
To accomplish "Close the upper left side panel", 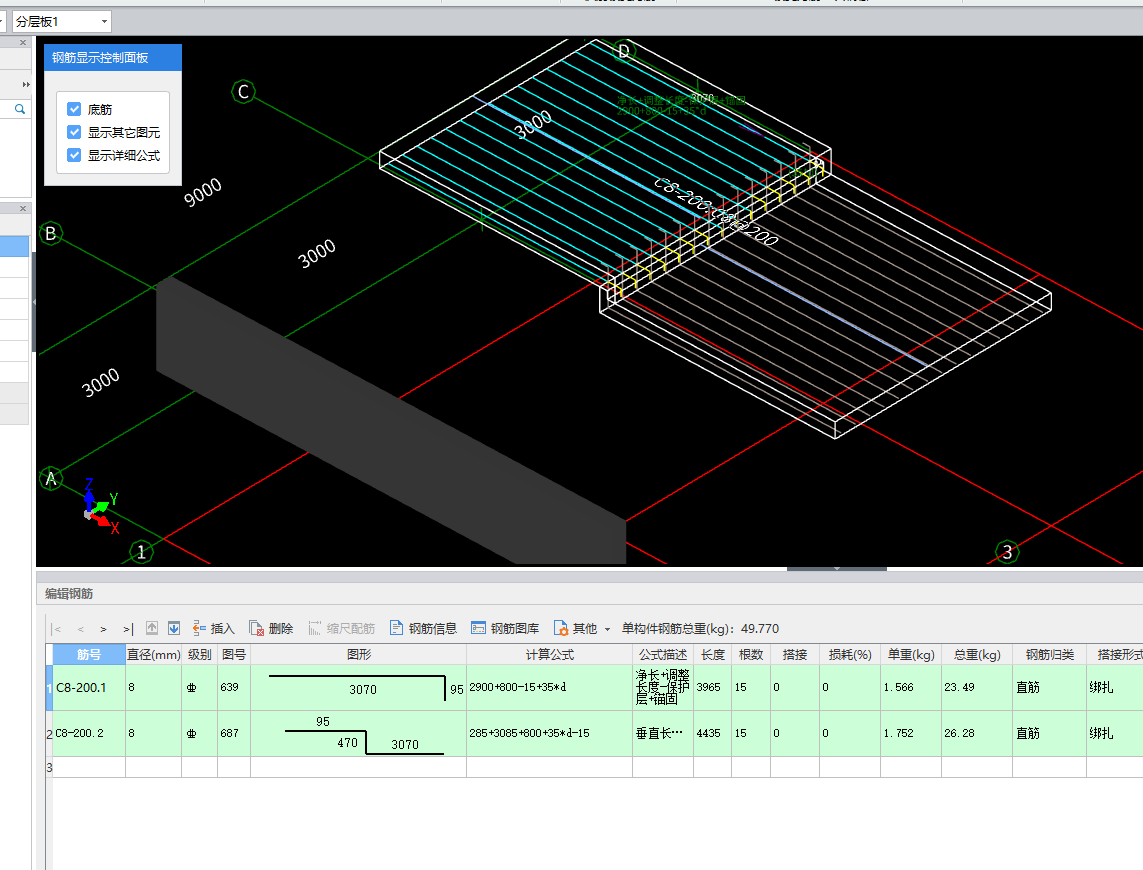I will (23, 42).
